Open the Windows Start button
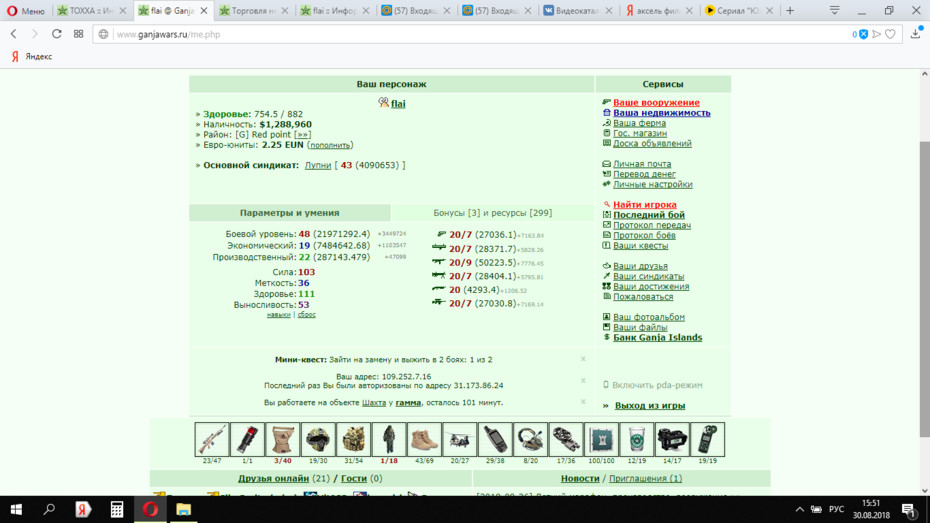The image size is (930, 523). [x=16, y=509]
